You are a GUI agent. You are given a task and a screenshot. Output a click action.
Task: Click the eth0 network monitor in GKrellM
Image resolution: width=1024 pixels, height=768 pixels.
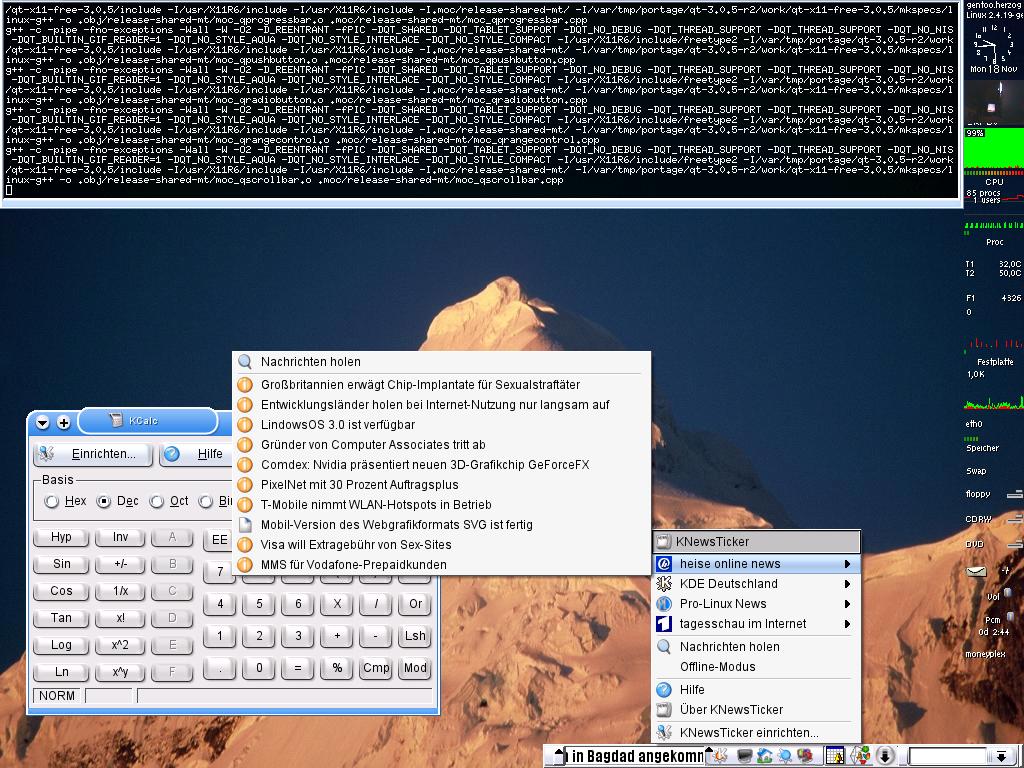[x=994, y=403]
